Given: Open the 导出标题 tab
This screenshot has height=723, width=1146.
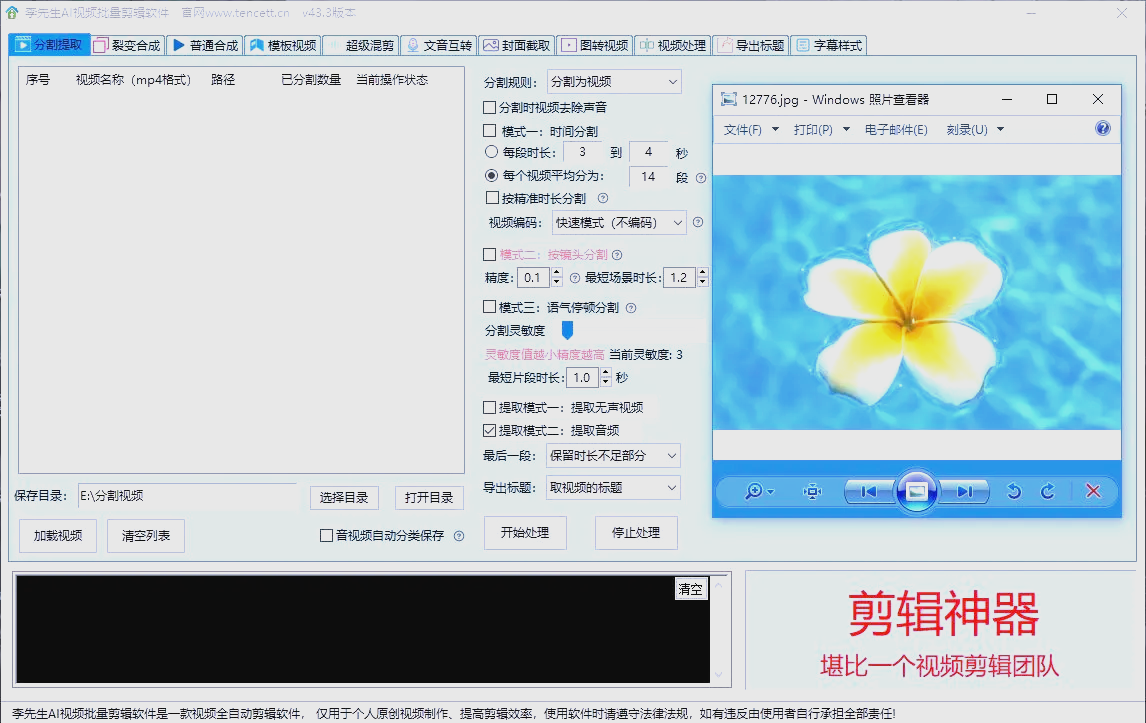Looking at the screenshot, I should 751,45.
